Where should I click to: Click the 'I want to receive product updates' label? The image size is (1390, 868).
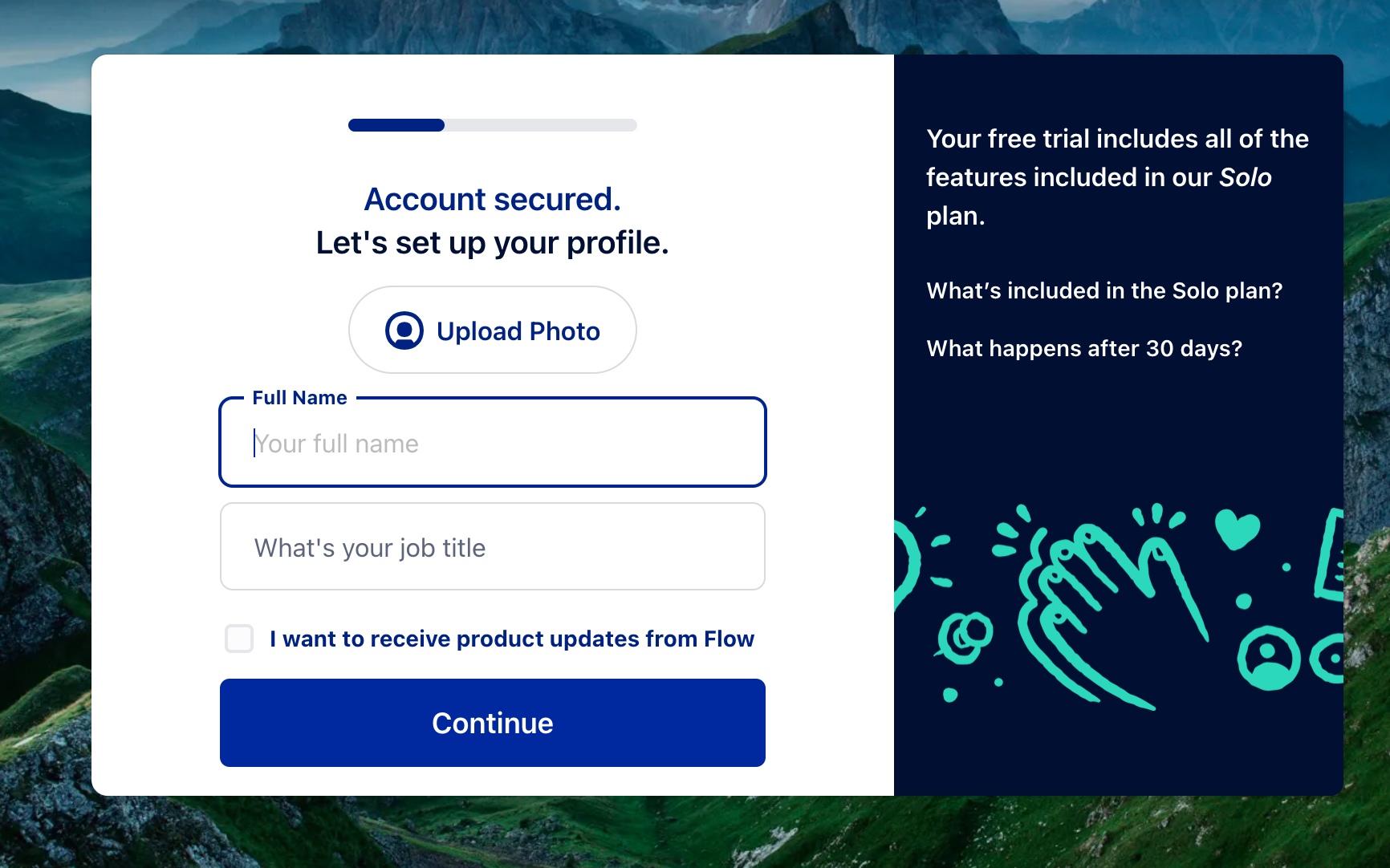pyautogui.click(x=512, y=639)
